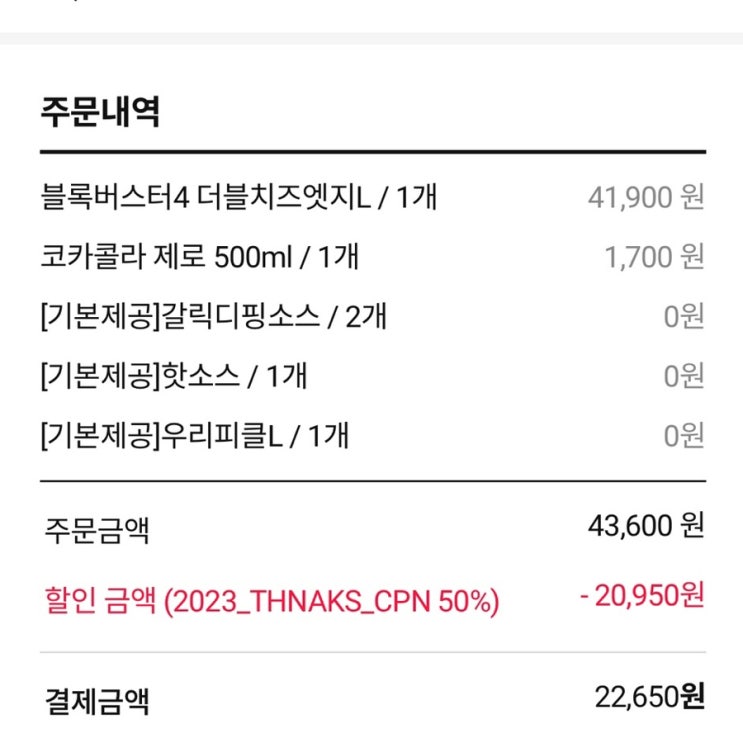The width and height of the screenshot is (743, 743).
Task: Select the [기본제공]핫소스 item line
Action: tap(173, 376)
